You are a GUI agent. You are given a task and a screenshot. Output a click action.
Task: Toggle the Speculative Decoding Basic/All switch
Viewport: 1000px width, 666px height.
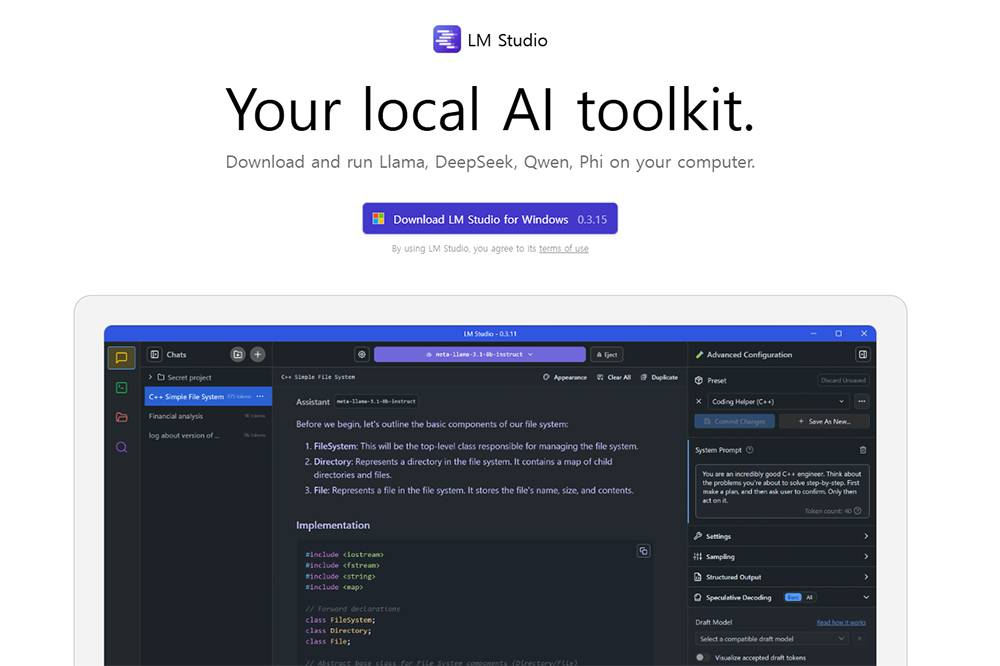tap(799, 597)
